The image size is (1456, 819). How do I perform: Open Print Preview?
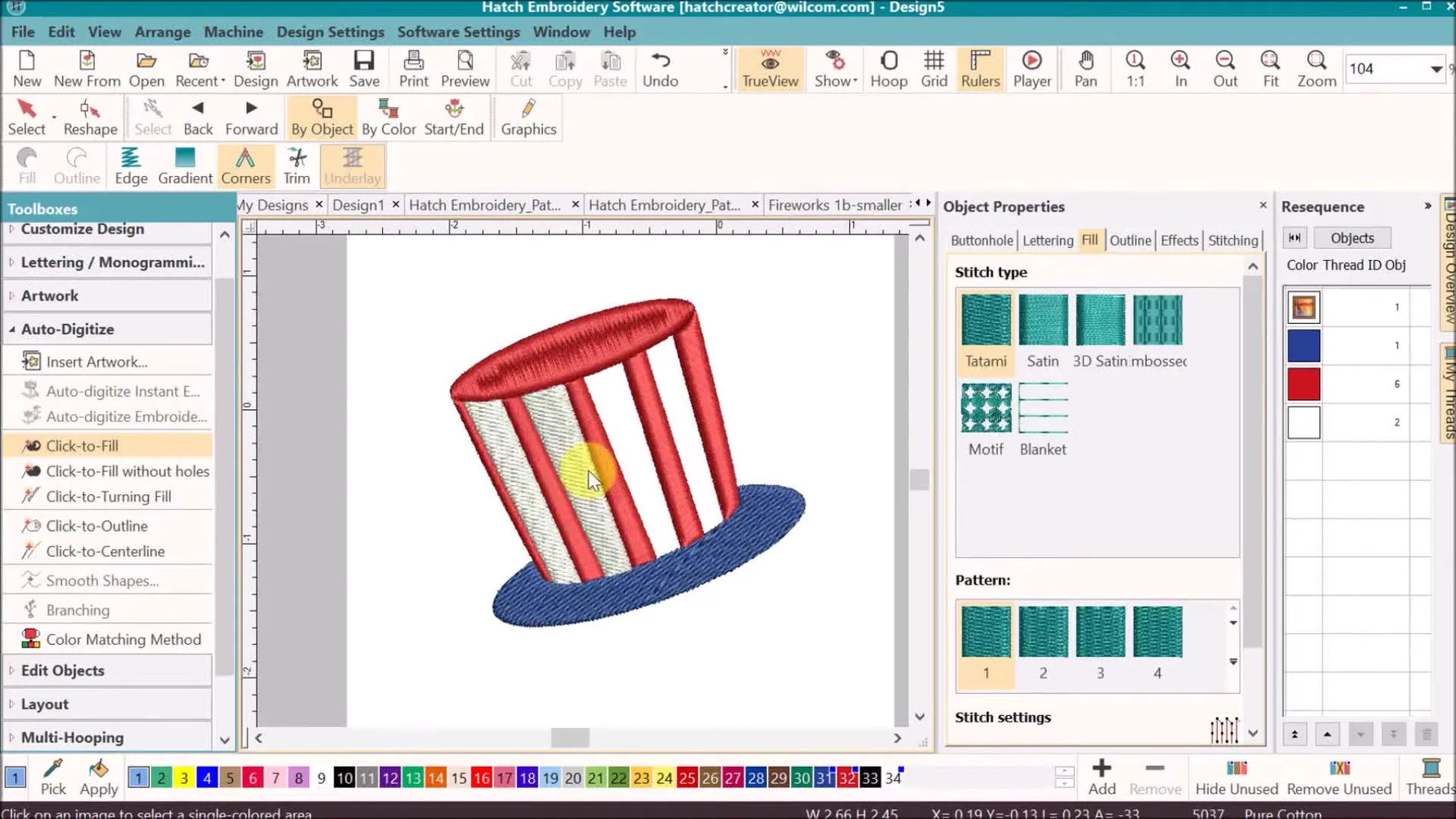pos(465,69)
